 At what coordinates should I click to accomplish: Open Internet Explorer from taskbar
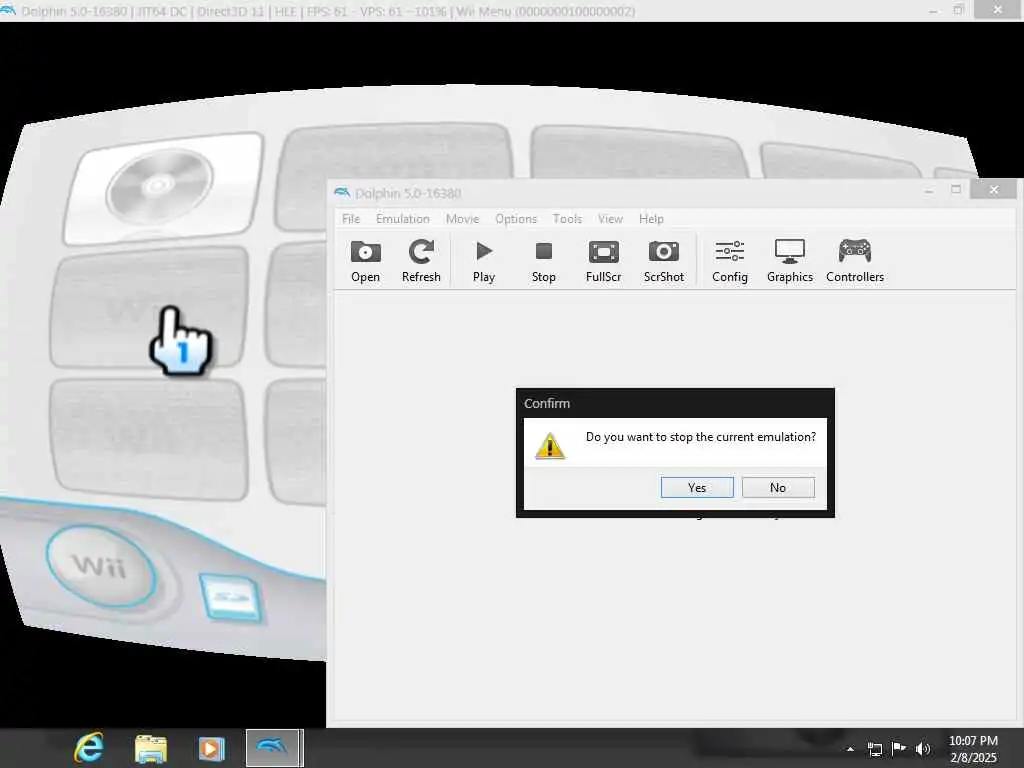coord(89,748)
